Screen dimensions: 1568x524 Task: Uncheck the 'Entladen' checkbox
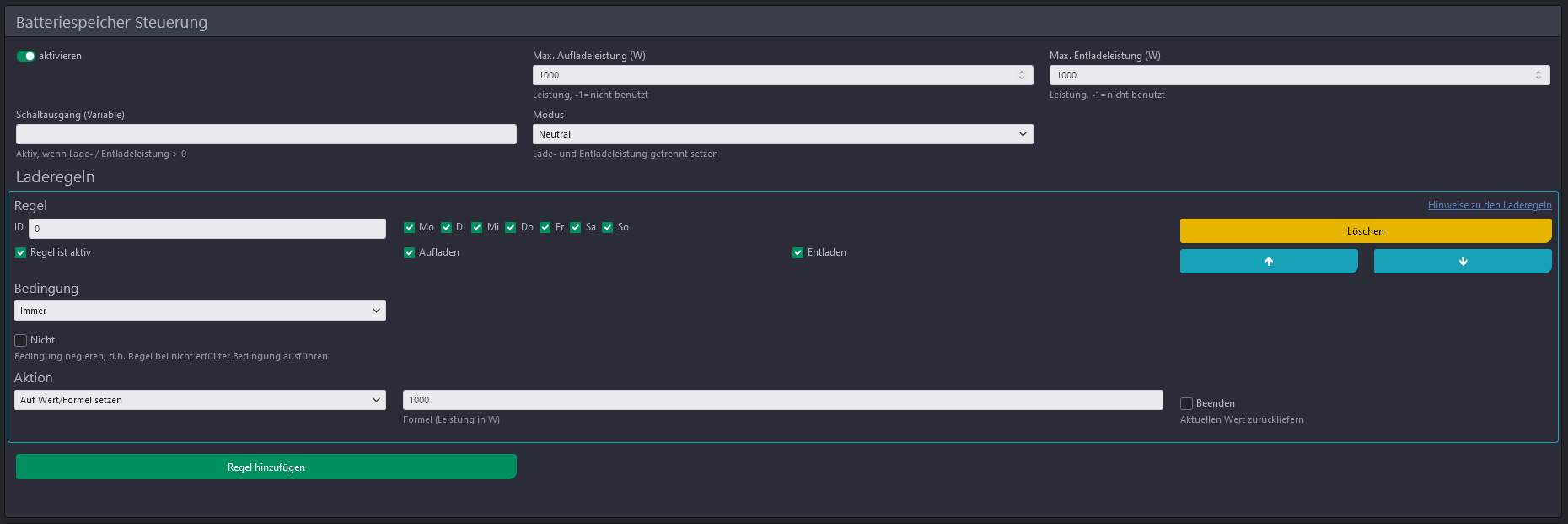pos(797,252)
